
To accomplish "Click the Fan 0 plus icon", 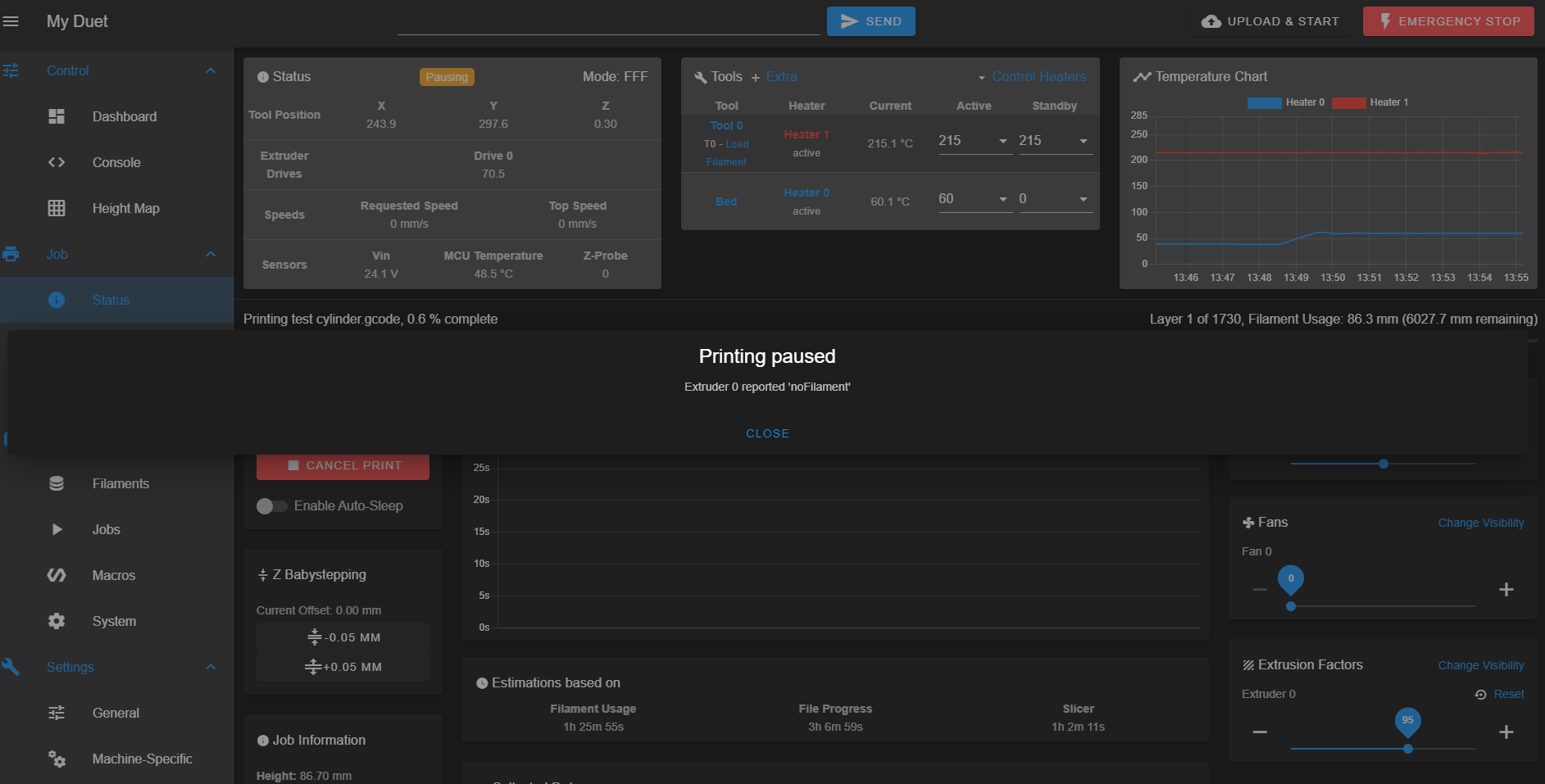I will click(1506, 590).
